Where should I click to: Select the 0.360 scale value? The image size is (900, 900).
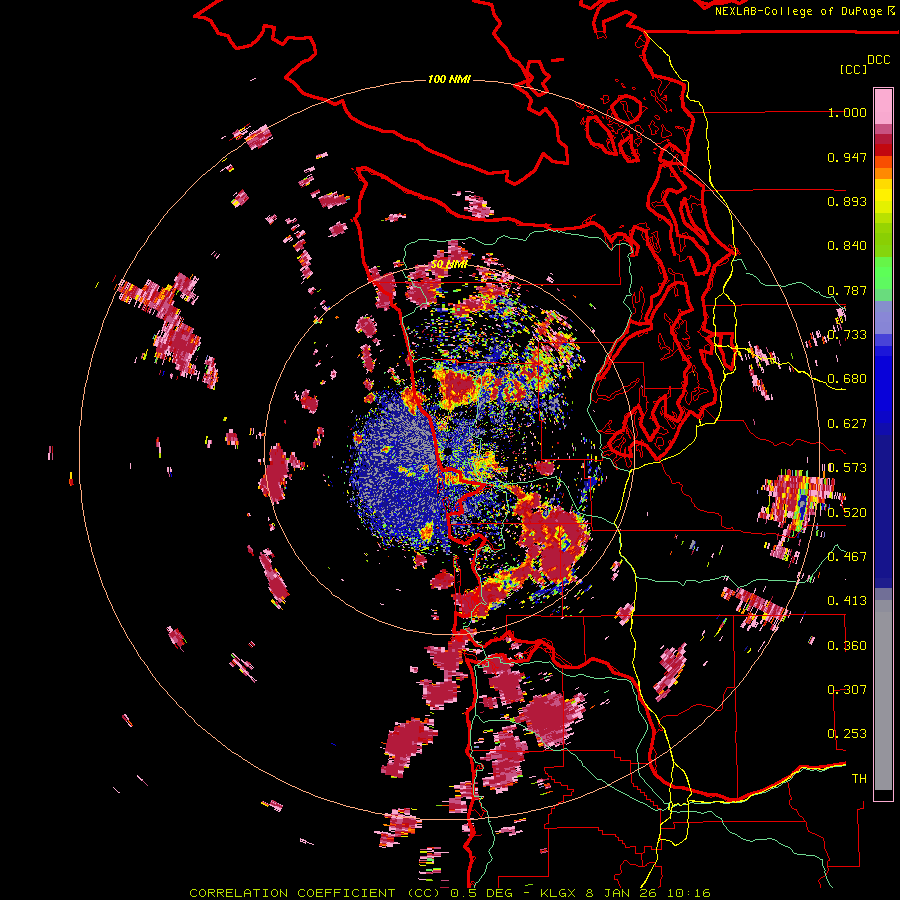847,645
